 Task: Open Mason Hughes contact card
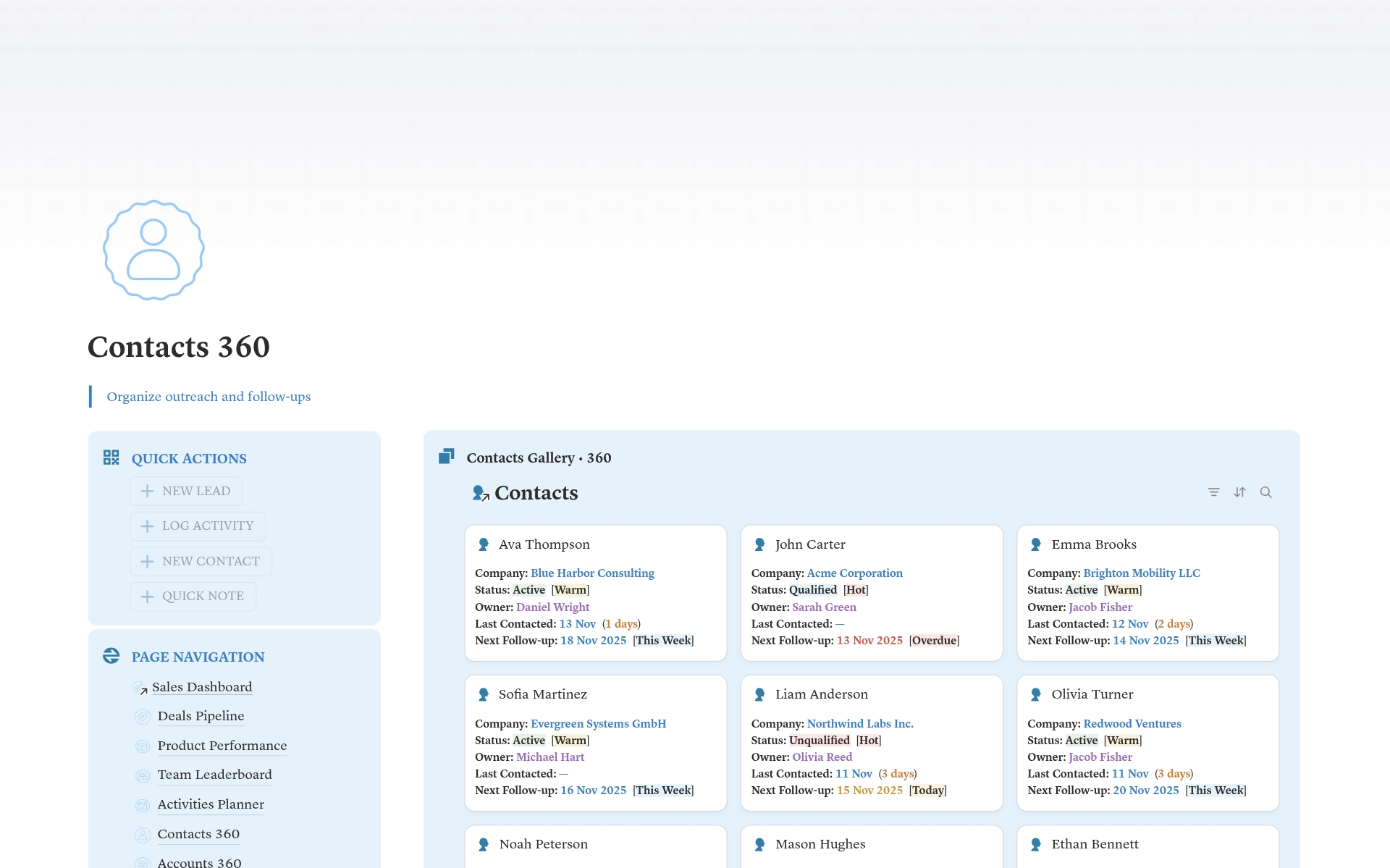(872, 847)
